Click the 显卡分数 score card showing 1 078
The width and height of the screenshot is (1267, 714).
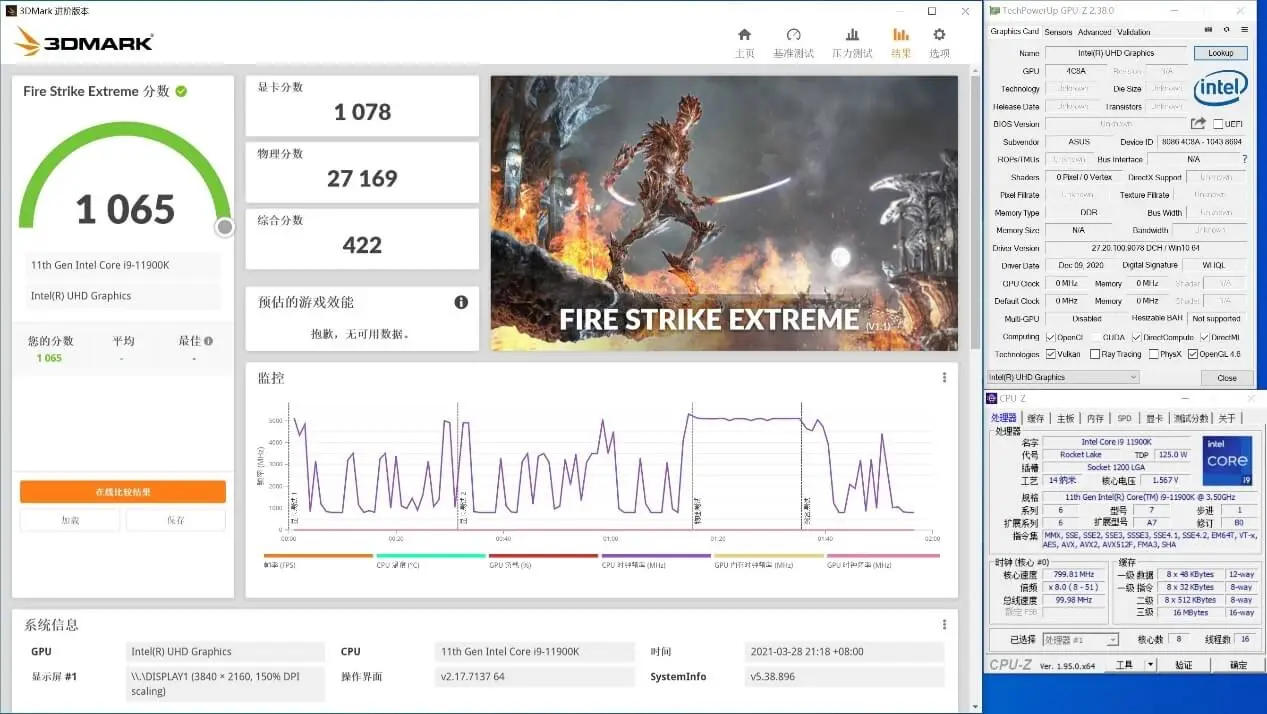pos(362,104)
